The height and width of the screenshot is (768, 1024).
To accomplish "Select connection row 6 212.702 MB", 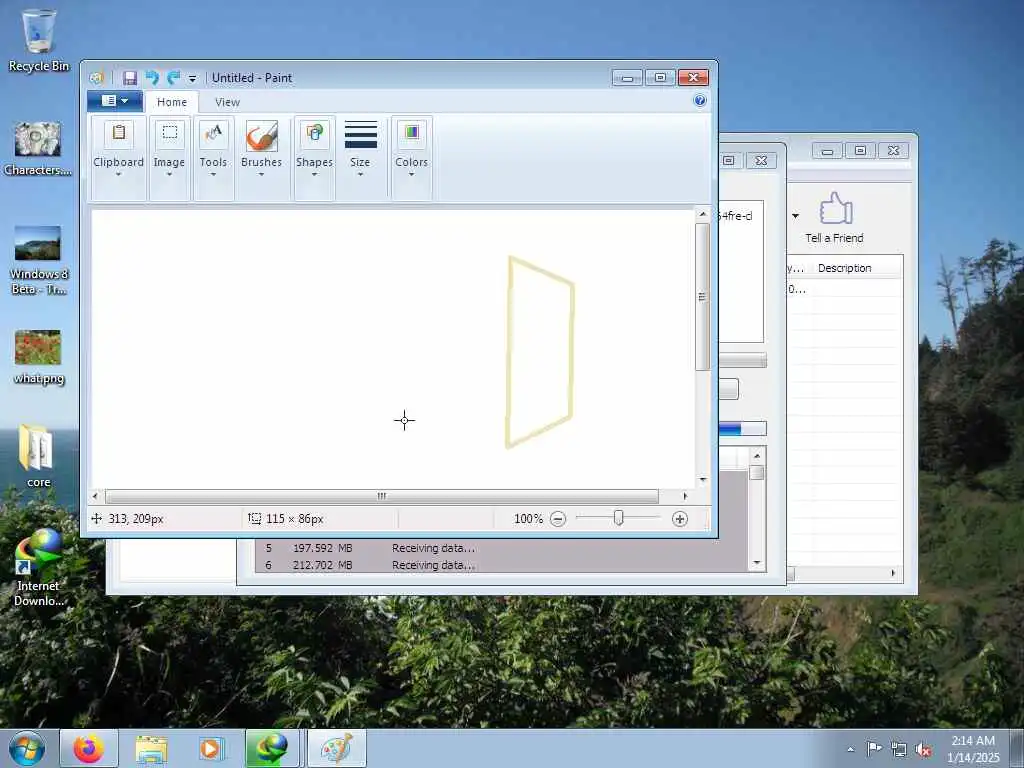I will 502,565.
